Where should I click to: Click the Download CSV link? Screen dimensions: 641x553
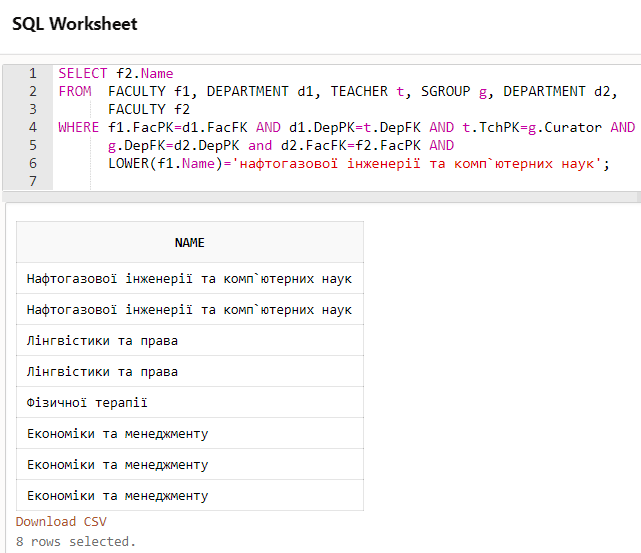pyautogui.click(x=61, y=521)
